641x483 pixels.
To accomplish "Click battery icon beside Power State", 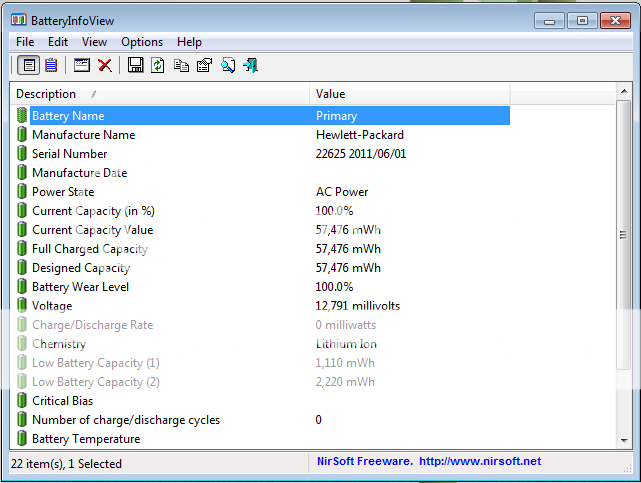I will (22, 192).
